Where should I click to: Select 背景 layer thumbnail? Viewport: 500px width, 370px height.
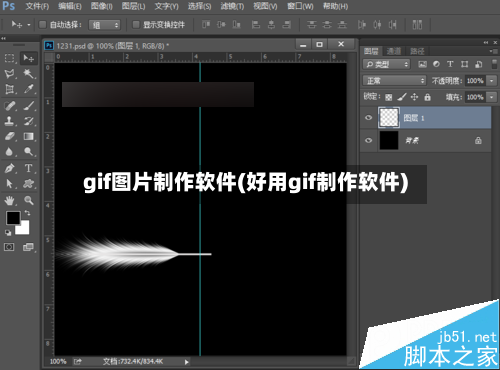point(389,140)
